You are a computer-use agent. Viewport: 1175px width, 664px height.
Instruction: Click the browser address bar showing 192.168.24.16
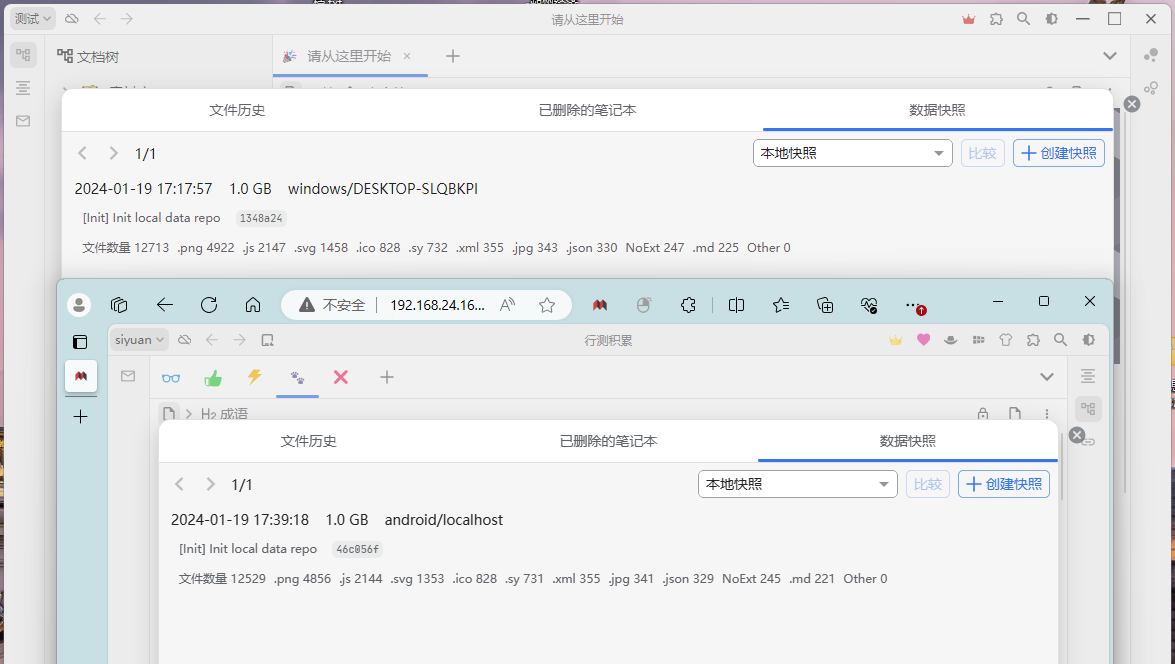436,305
